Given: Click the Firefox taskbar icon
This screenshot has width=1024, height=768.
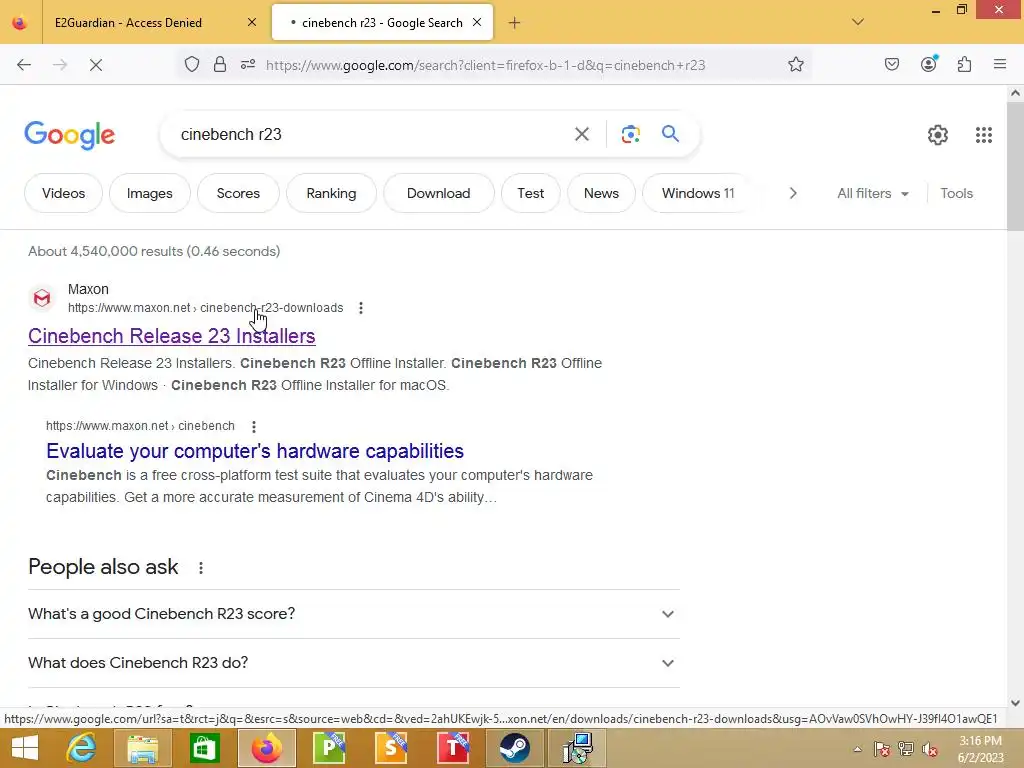Looking at the screenshot, I should tap(266, 748).
